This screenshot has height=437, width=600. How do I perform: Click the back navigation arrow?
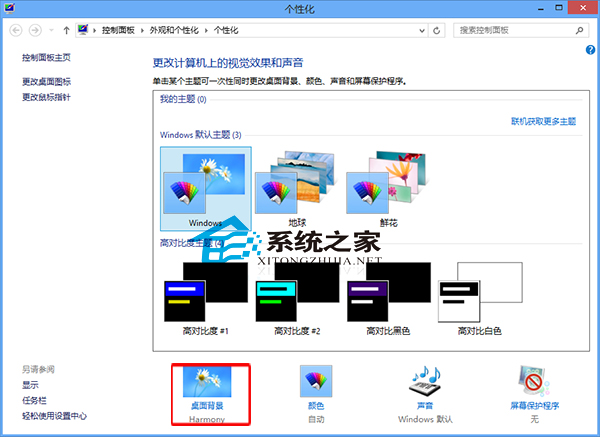18,31
